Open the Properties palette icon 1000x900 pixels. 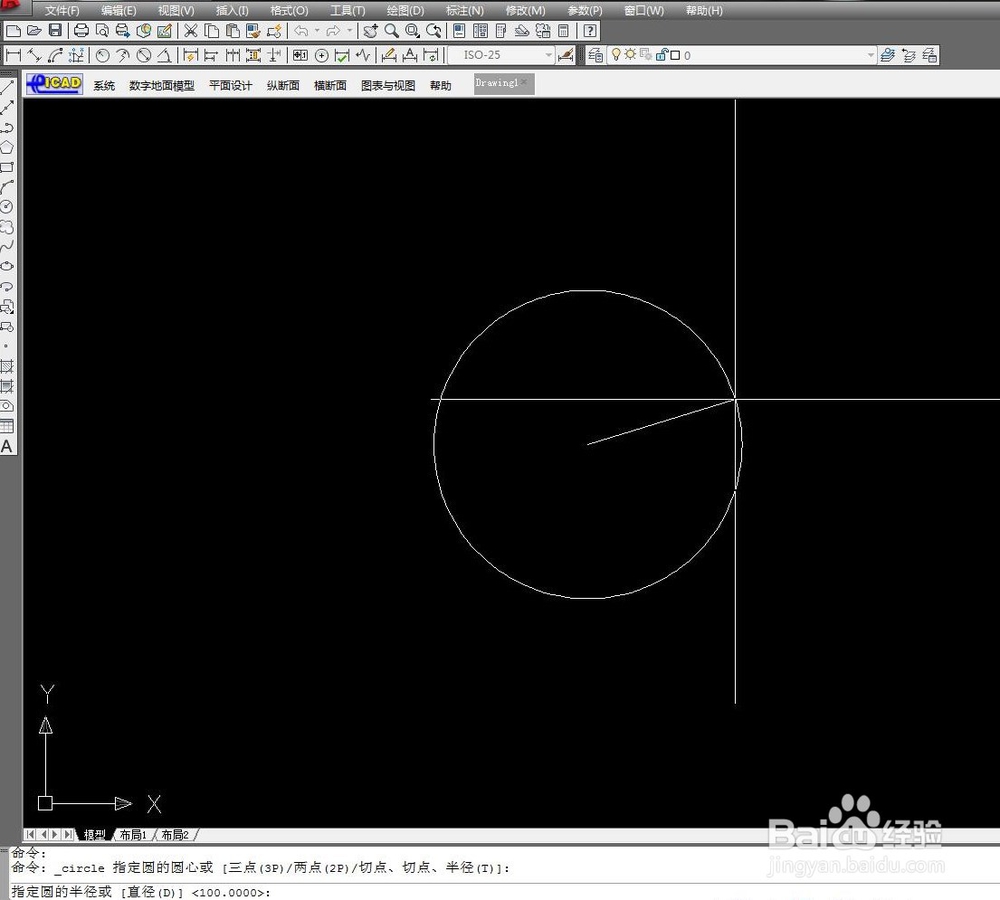[x=459, y=31]
